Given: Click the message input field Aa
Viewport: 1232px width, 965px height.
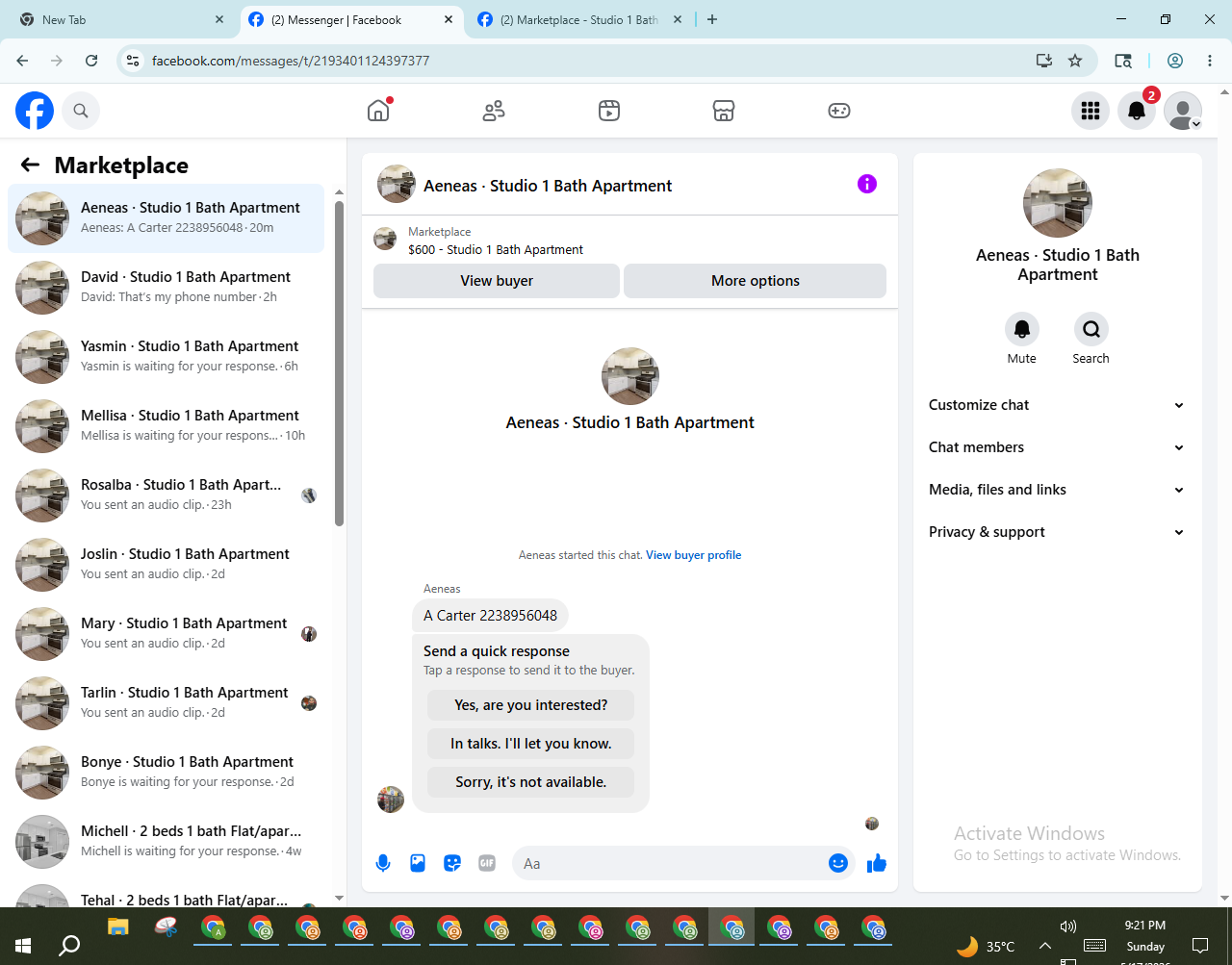Looking at the screenshot, I should [671, 863].
